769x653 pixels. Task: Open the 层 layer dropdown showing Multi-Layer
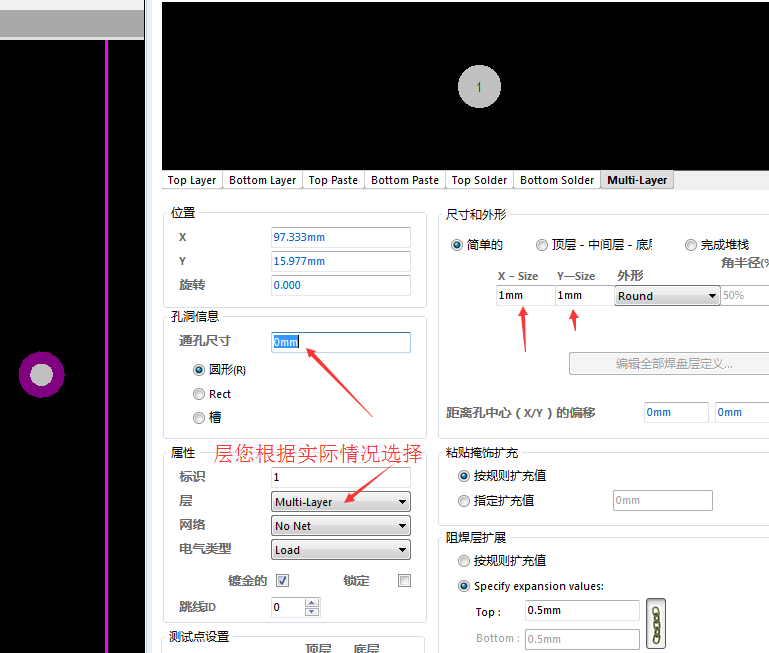click(x=340, y=502)
